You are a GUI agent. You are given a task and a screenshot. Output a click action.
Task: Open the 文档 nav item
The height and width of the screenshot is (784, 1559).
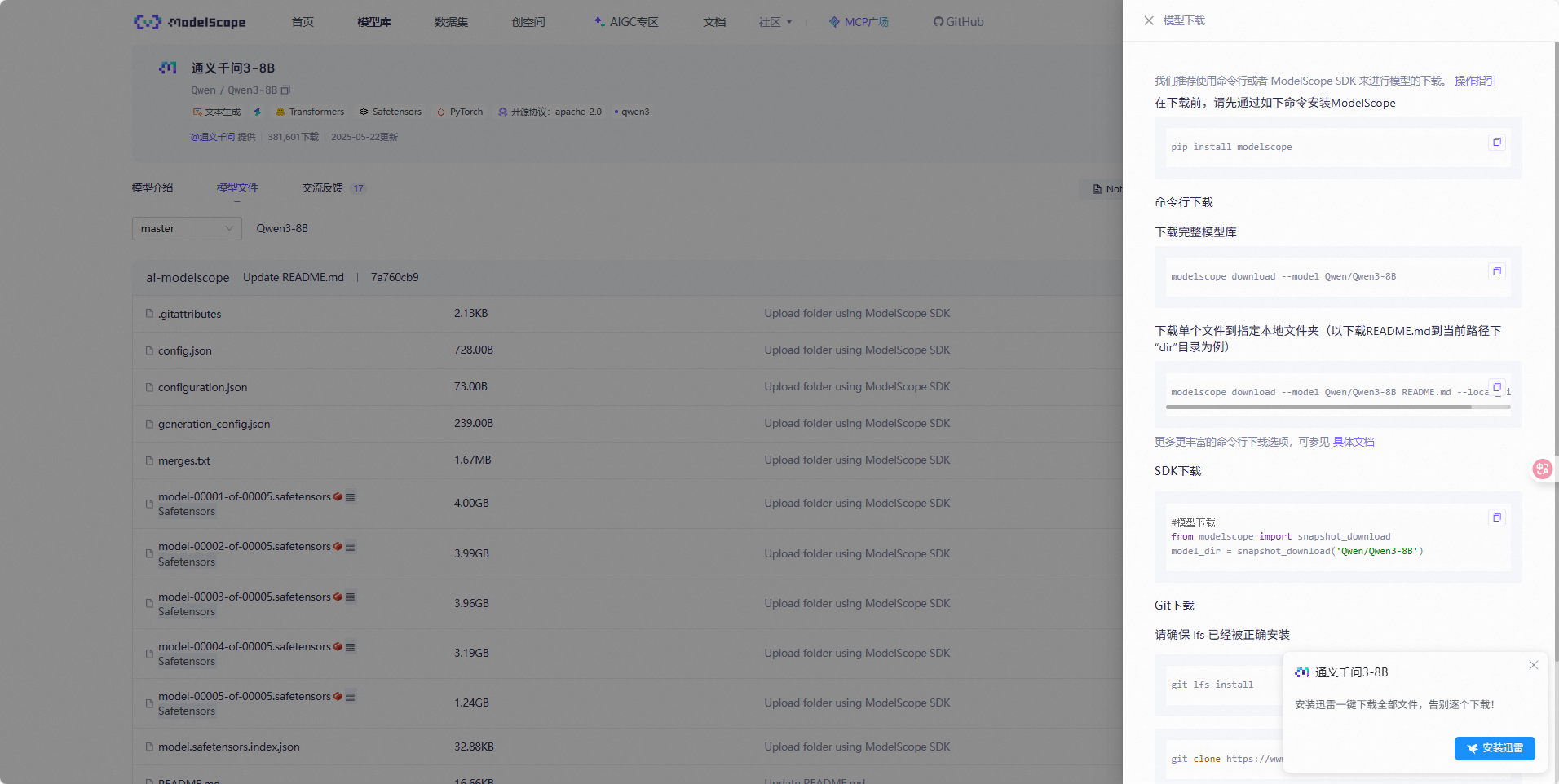pyautogui.click(x=714, y=22)
